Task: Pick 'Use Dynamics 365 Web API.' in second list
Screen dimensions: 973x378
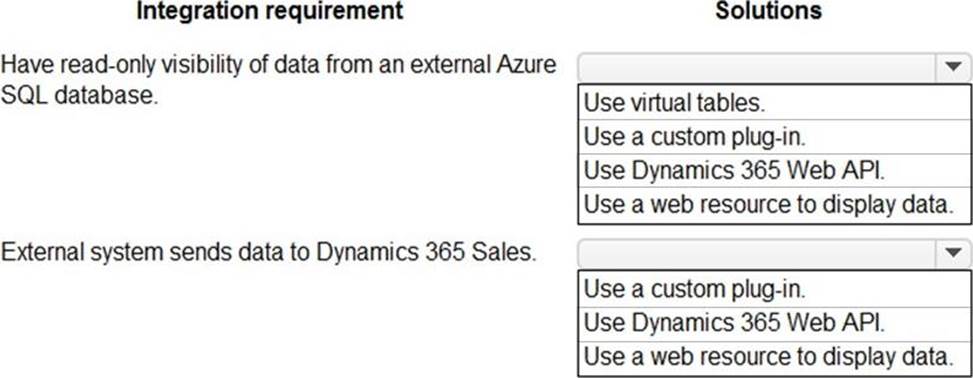Action: [x=774, y=323]
